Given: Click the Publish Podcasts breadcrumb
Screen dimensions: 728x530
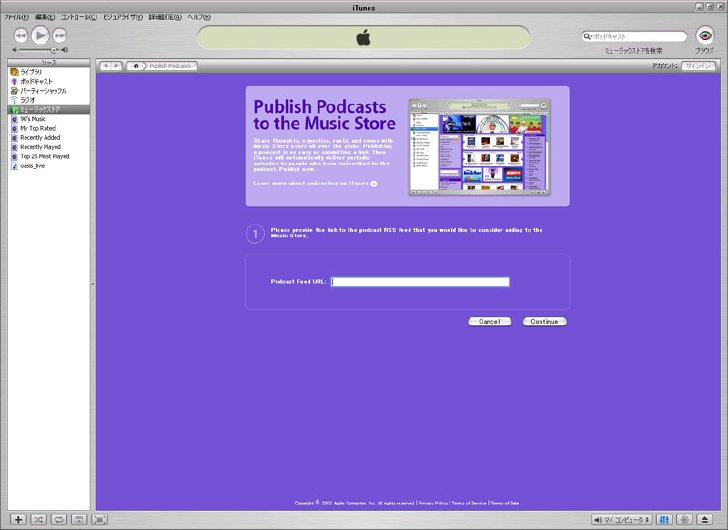Looking at the screenshot, I should (x=170, y=66).
